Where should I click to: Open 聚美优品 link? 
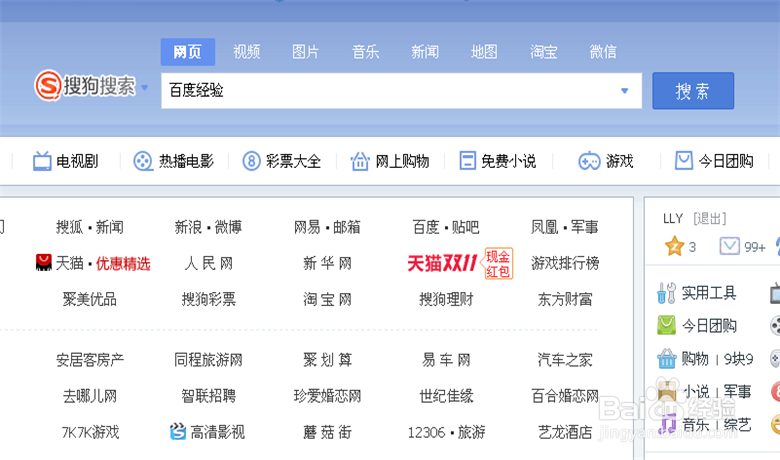[90, 299]
